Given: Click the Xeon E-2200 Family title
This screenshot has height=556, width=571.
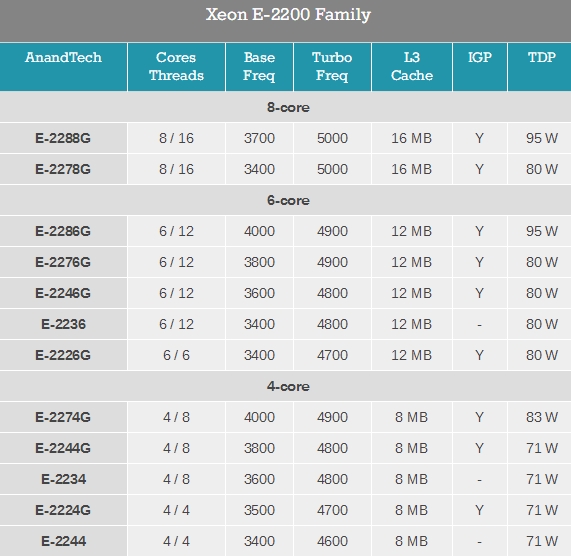Looking at the screenshot, I should point(288,15).
